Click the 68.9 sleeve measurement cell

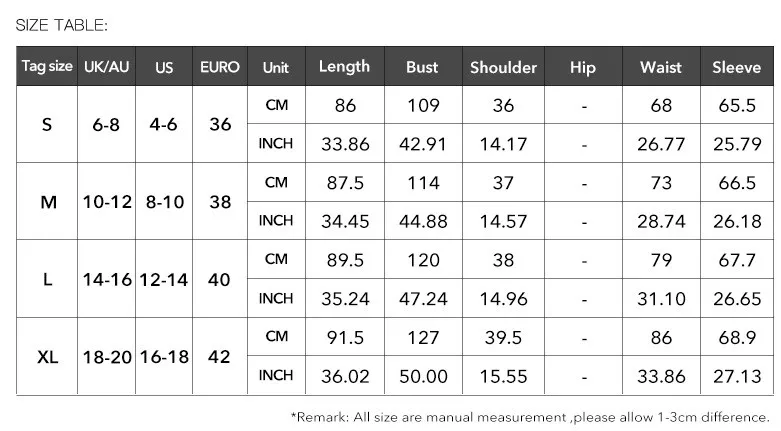tap(737, 338)
